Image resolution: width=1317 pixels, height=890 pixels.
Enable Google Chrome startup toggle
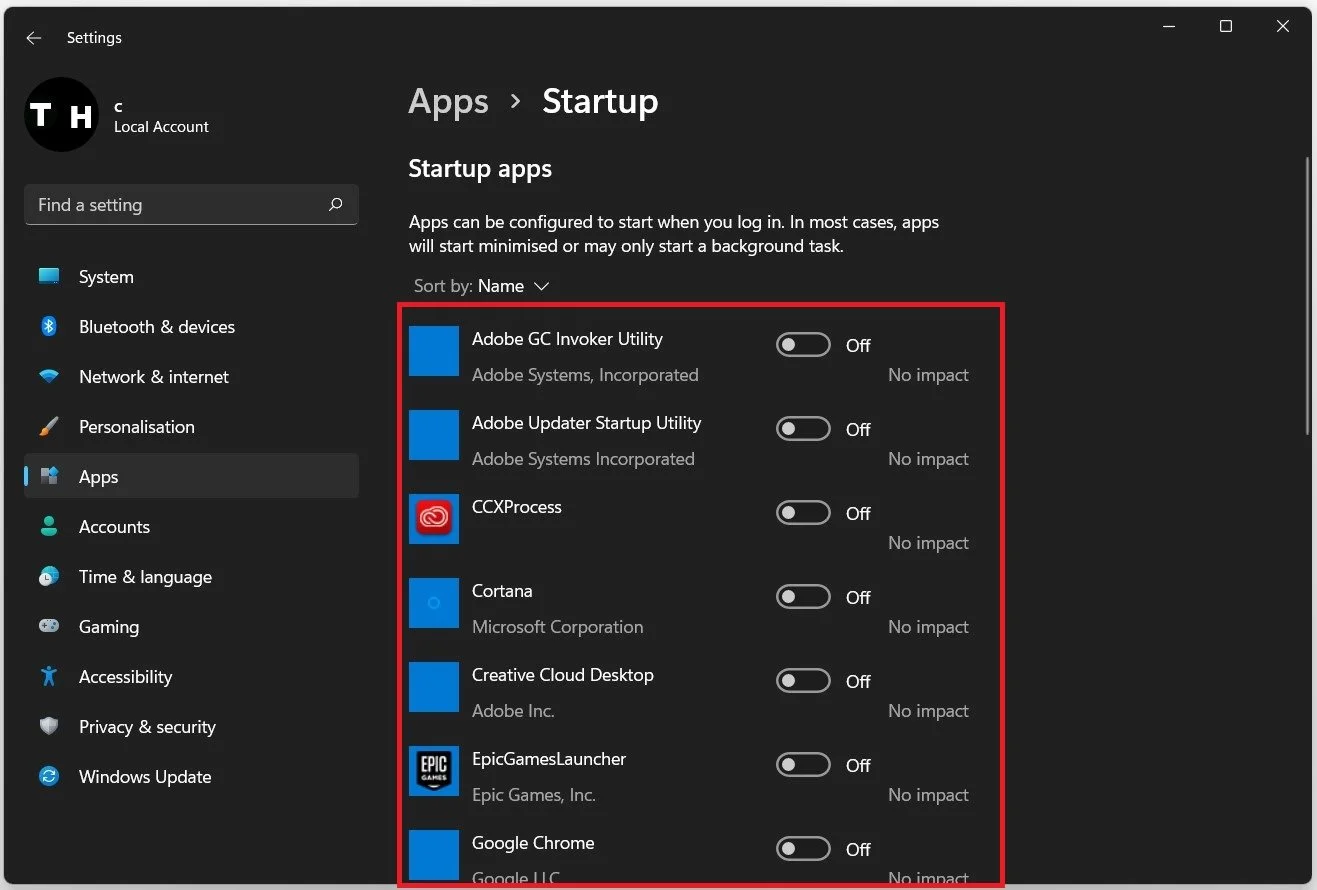(x=803, y=849)
